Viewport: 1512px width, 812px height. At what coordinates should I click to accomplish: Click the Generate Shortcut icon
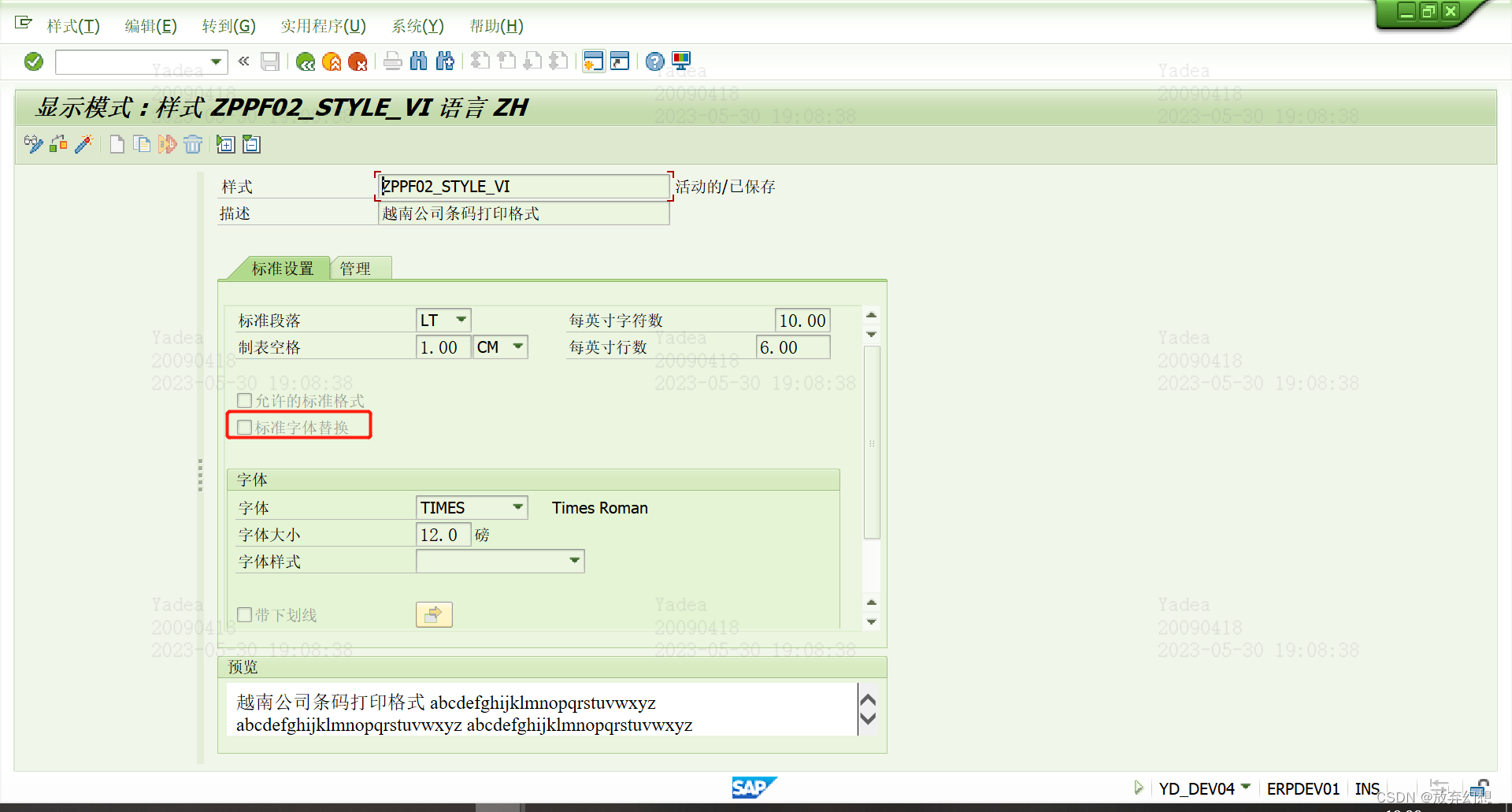620,61
